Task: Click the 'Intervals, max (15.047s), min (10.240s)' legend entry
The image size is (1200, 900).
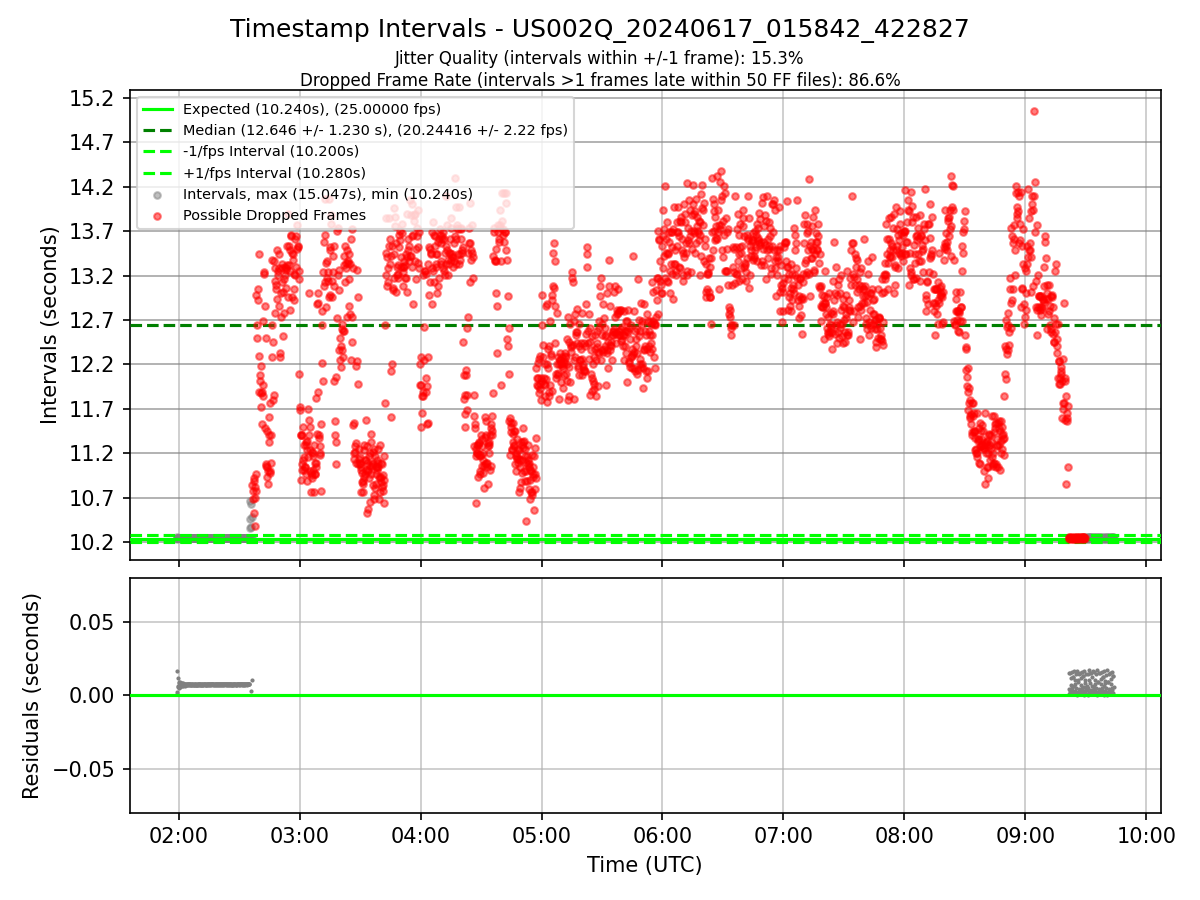Action: [x=328, y=194]
